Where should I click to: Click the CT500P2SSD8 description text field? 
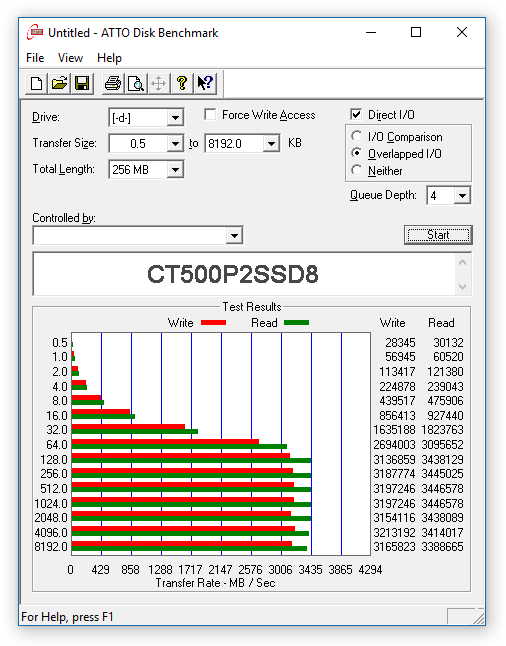[244, 274]
